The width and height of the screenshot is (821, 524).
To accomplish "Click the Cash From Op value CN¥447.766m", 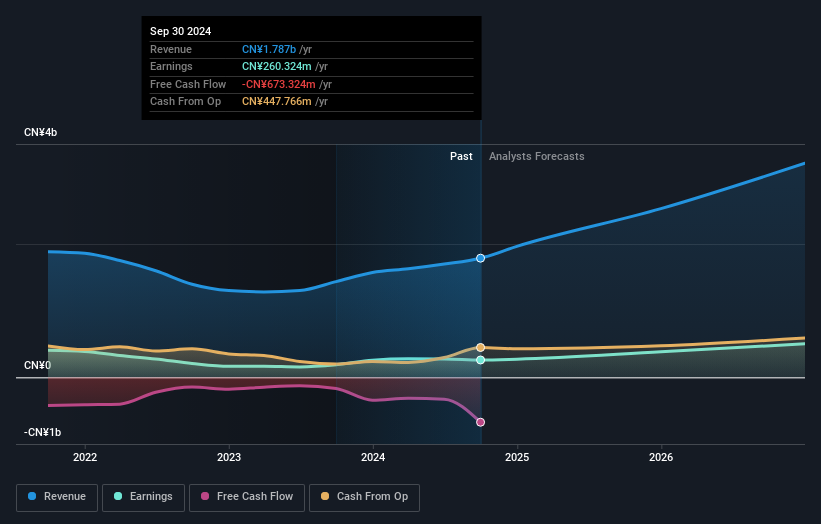I will 276,102.
